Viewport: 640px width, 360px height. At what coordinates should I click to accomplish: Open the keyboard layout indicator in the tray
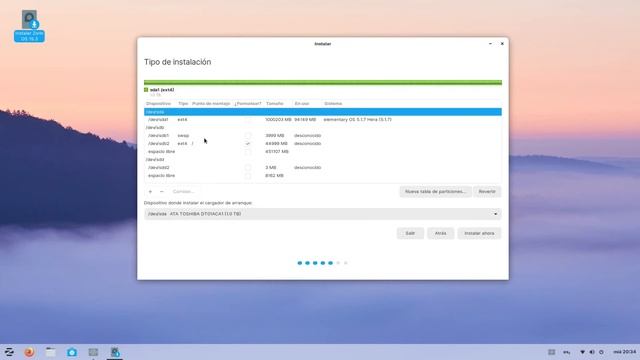[x=567, y=352]
